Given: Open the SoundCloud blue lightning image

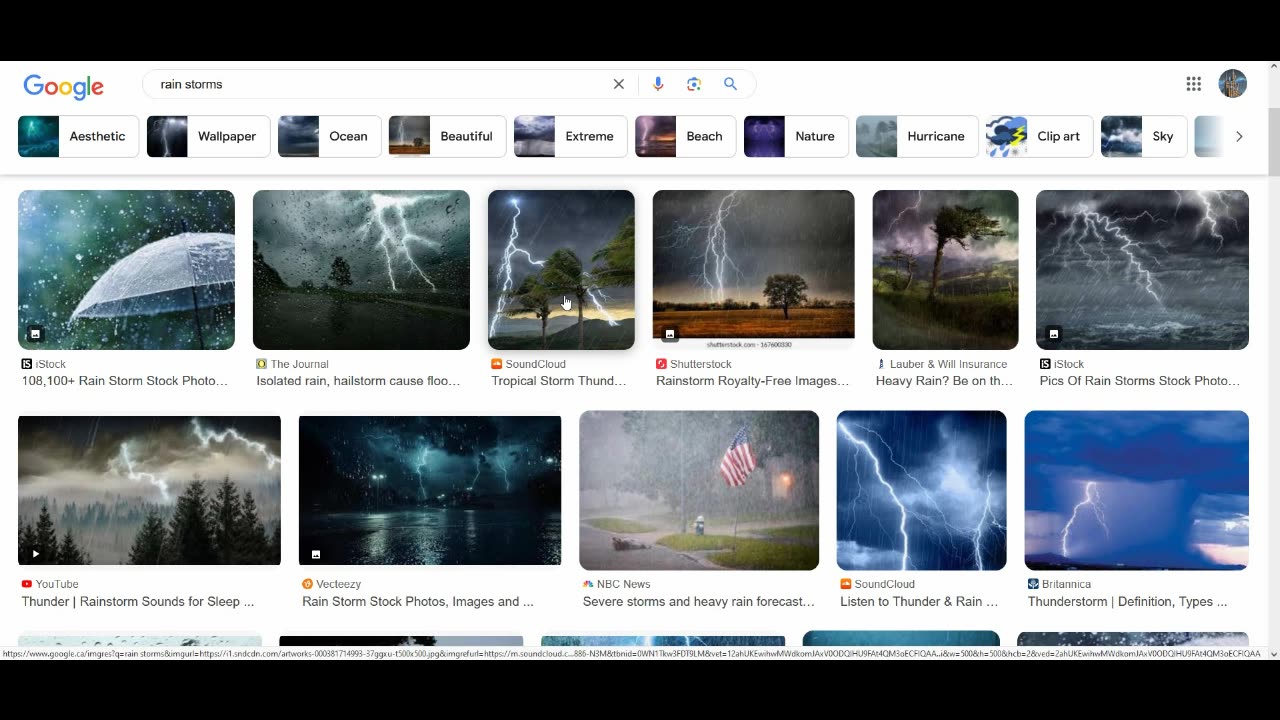Looking at the screenshot, I should [922, 490].
